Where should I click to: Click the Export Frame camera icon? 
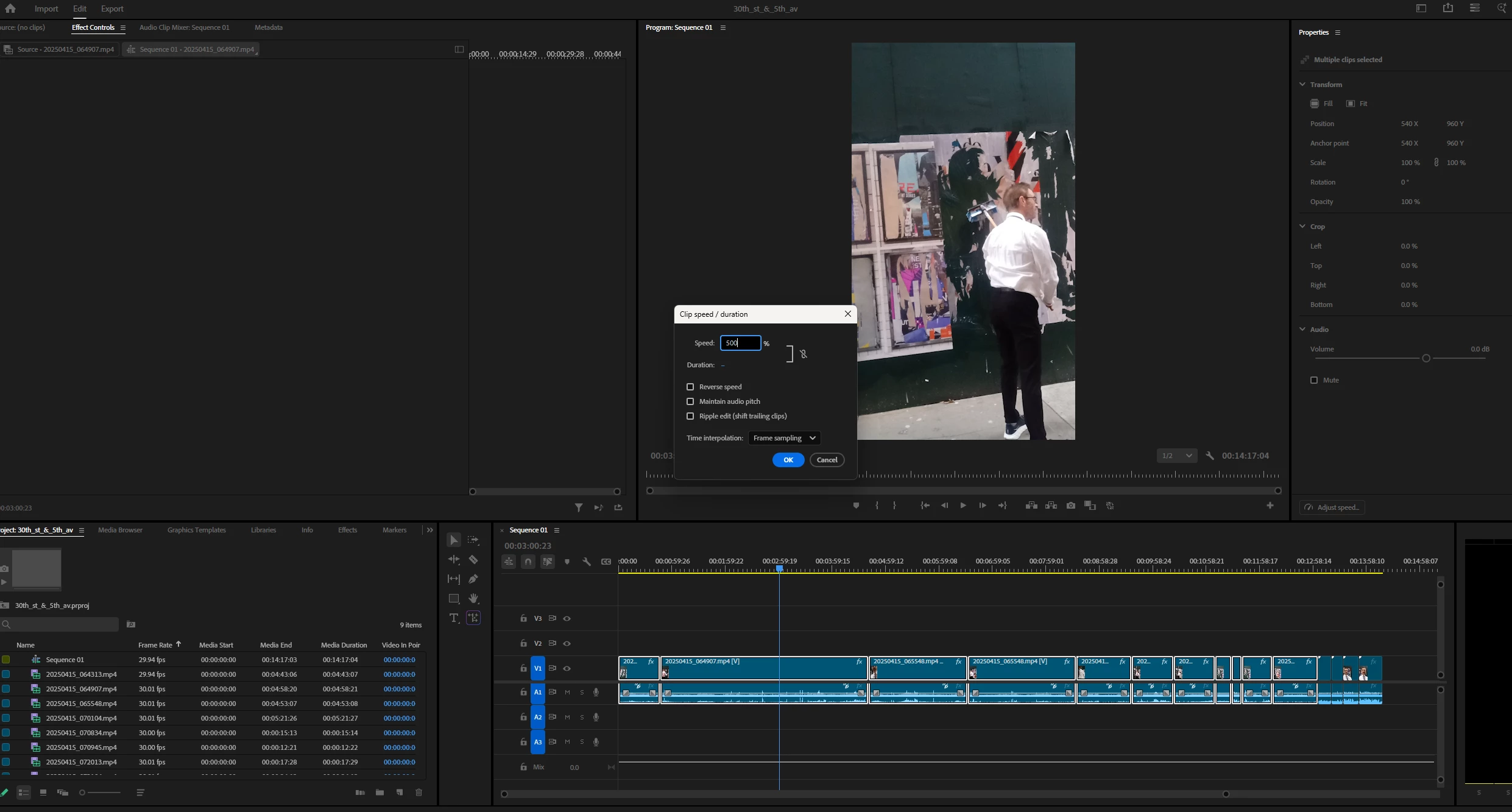click(x=1071, y=506)
